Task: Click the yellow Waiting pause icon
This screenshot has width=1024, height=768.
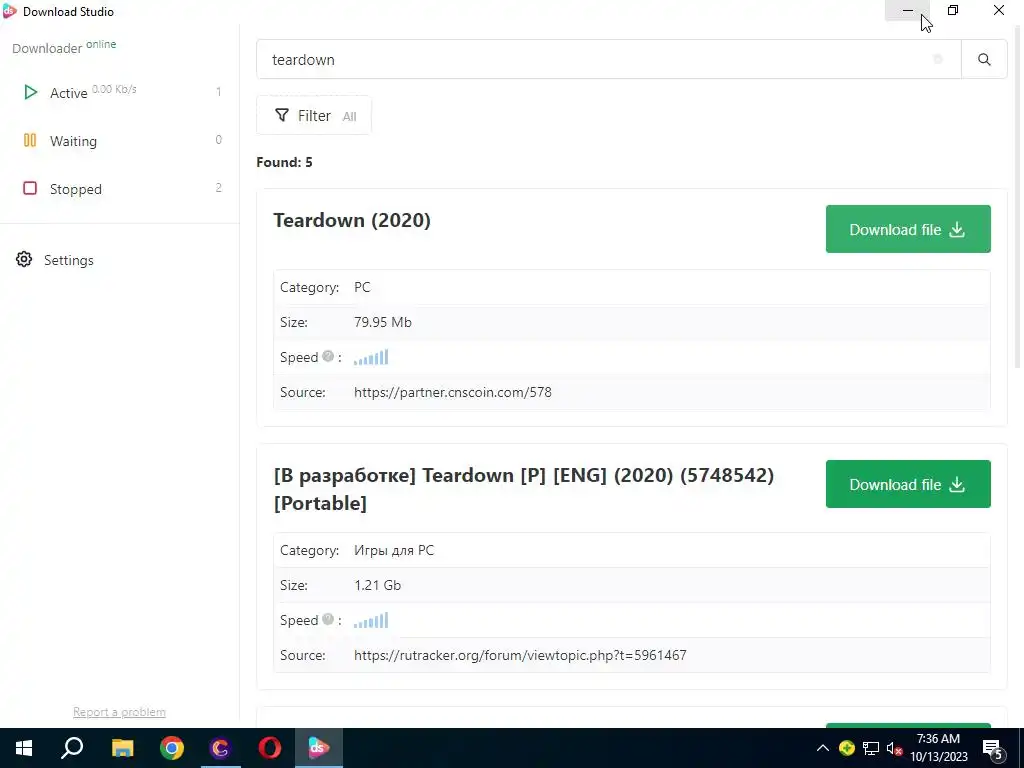Action: click(30, 140)
